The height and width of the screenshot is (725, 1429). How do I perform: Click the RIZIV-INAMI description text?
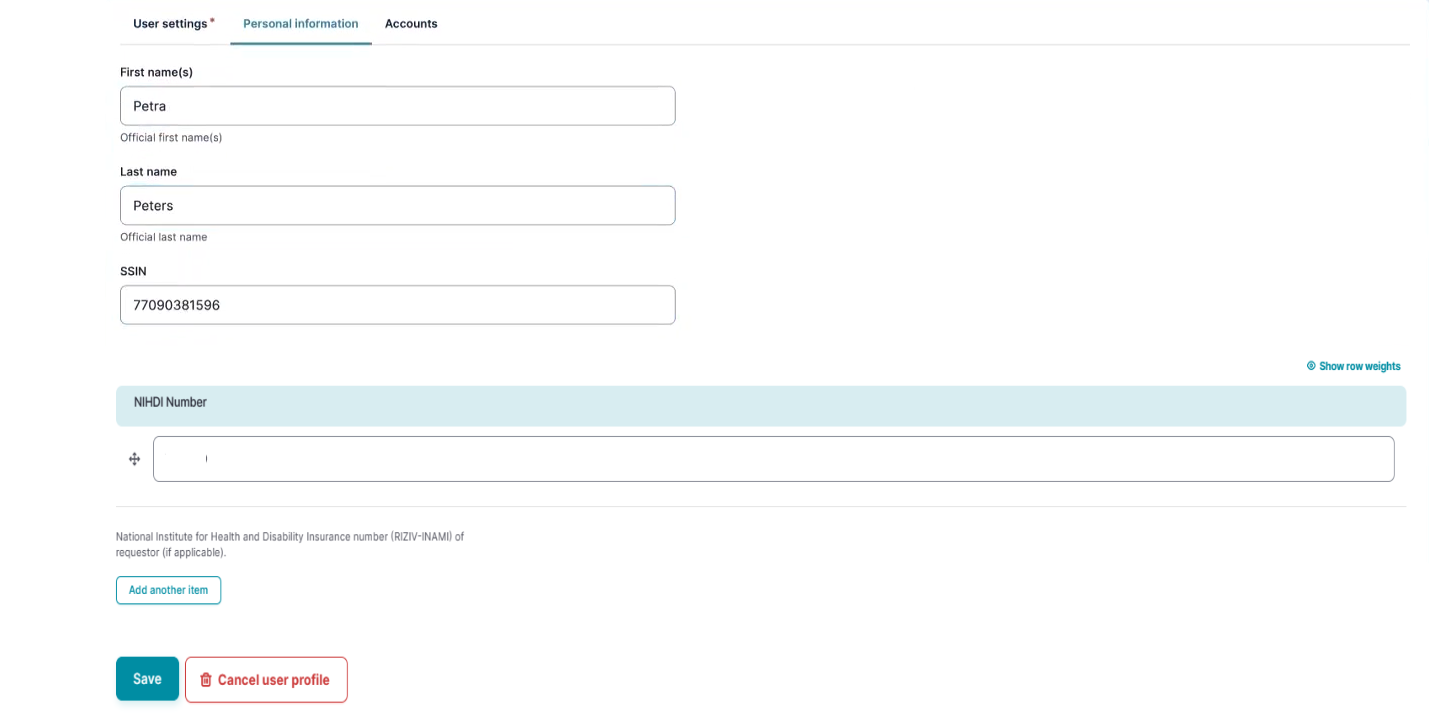click(290, 544)
